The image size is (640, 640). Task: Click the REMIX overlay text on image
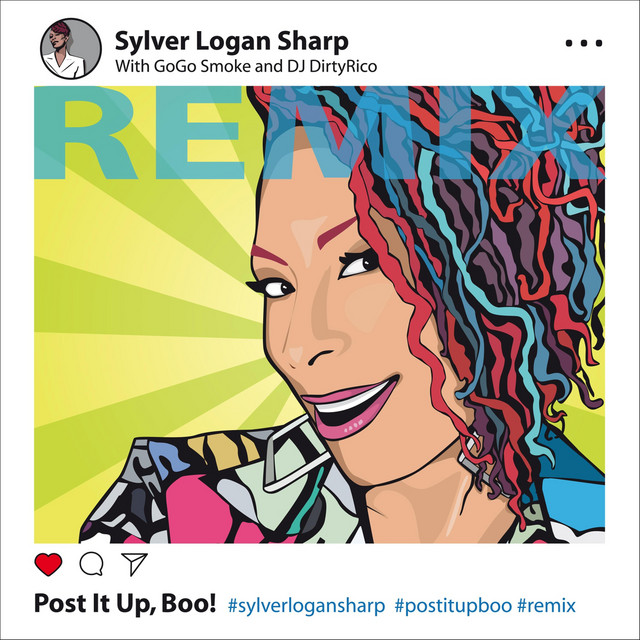(x=319, y=133)
